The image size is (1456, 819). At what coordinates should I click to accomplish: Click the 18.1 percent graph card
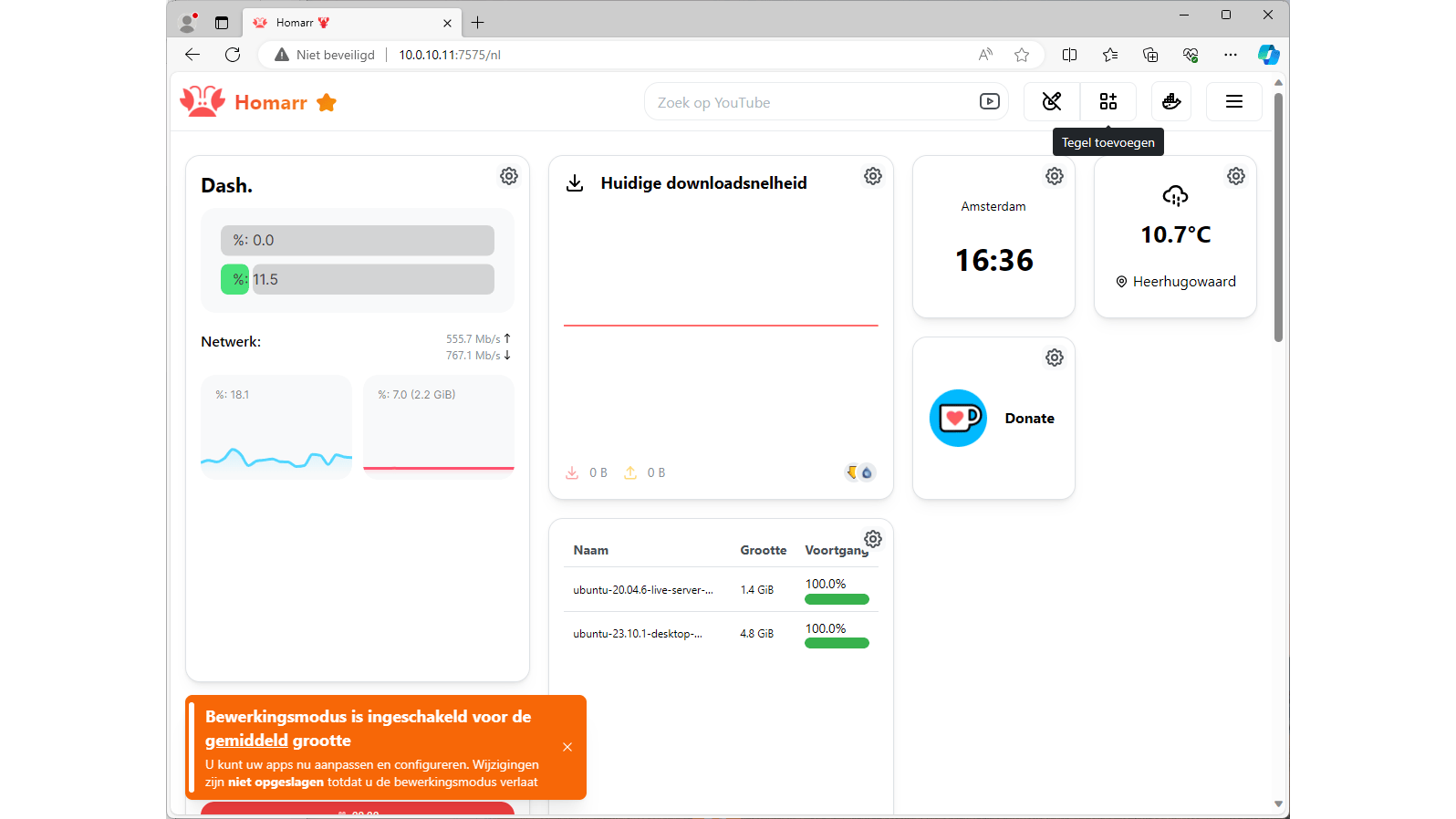[x=276, y=427]
